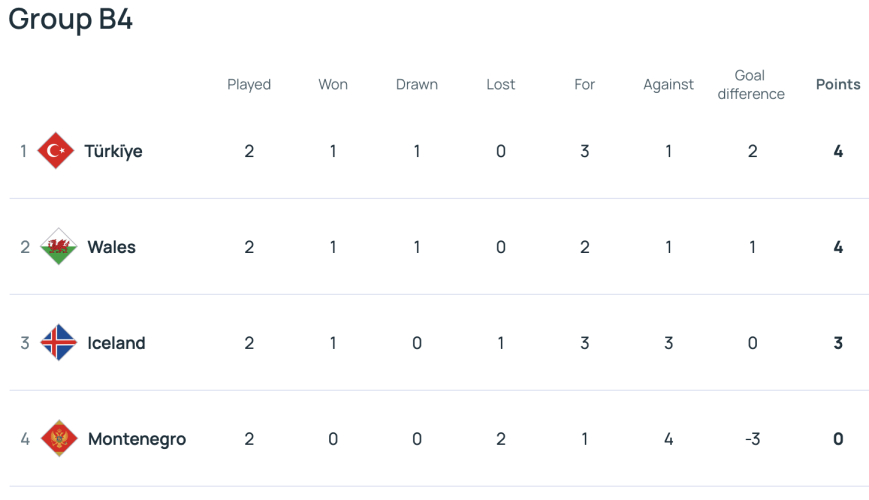Open the Wales team link

click(111, 247)
